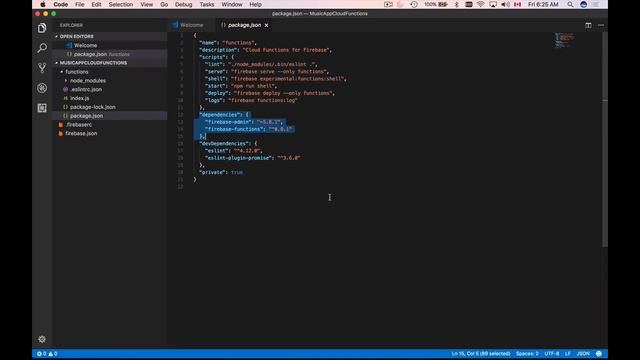Open the Apple menu

(43, 4)
